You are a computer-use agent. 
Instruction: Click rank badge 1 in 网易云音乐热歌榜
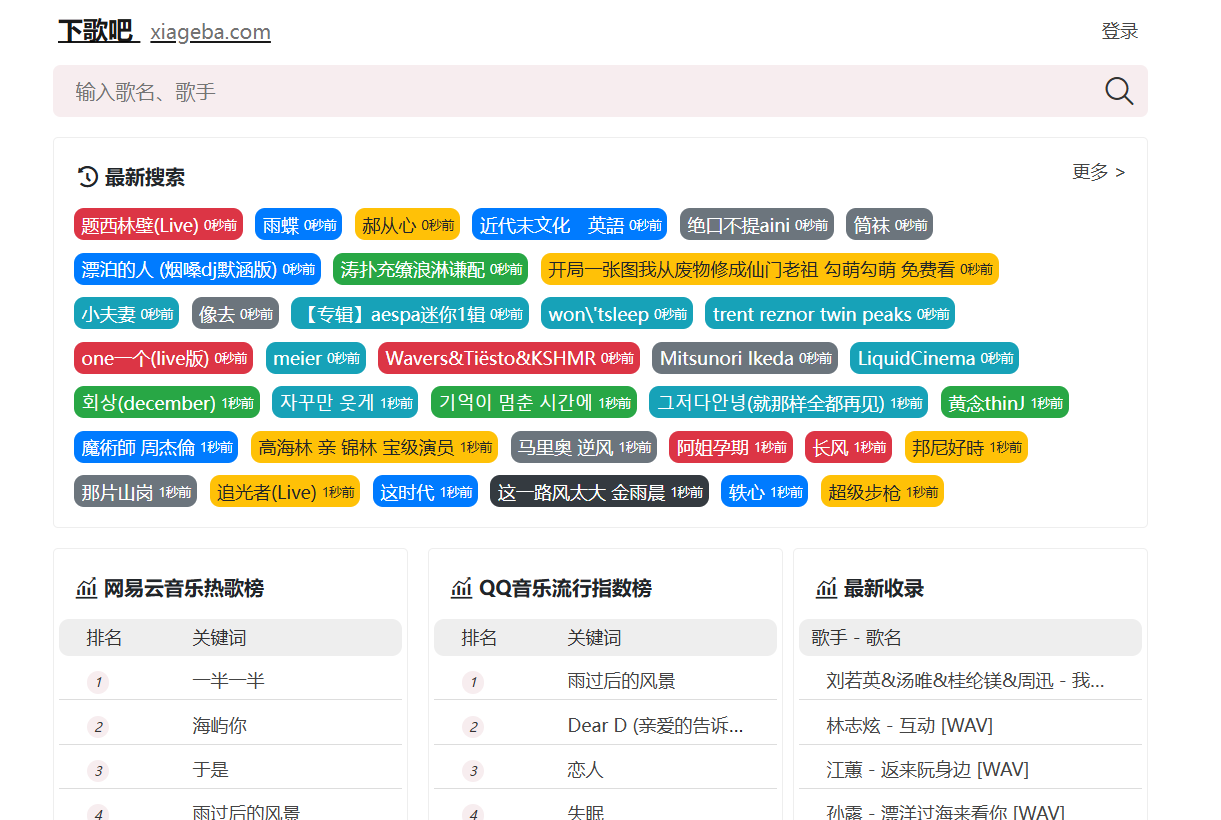98,682
